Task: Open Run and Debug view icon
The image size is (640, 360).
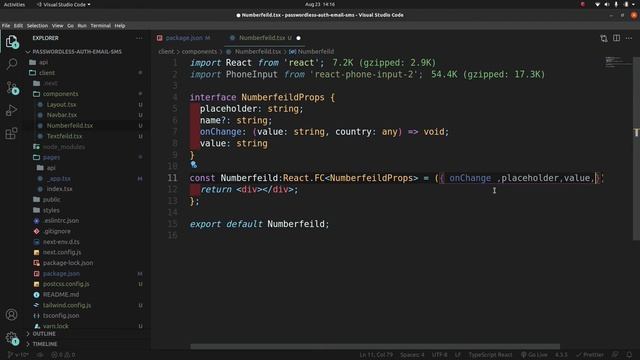Action: click(11, 110)
